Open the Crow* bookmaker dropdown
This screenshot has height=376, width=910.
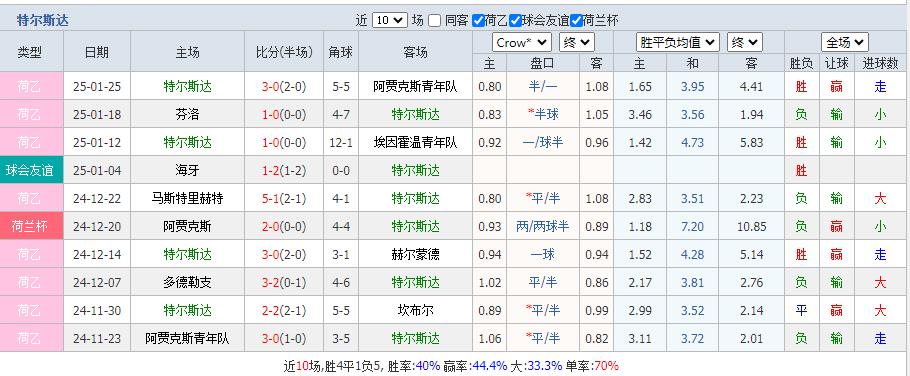[522, 42]
